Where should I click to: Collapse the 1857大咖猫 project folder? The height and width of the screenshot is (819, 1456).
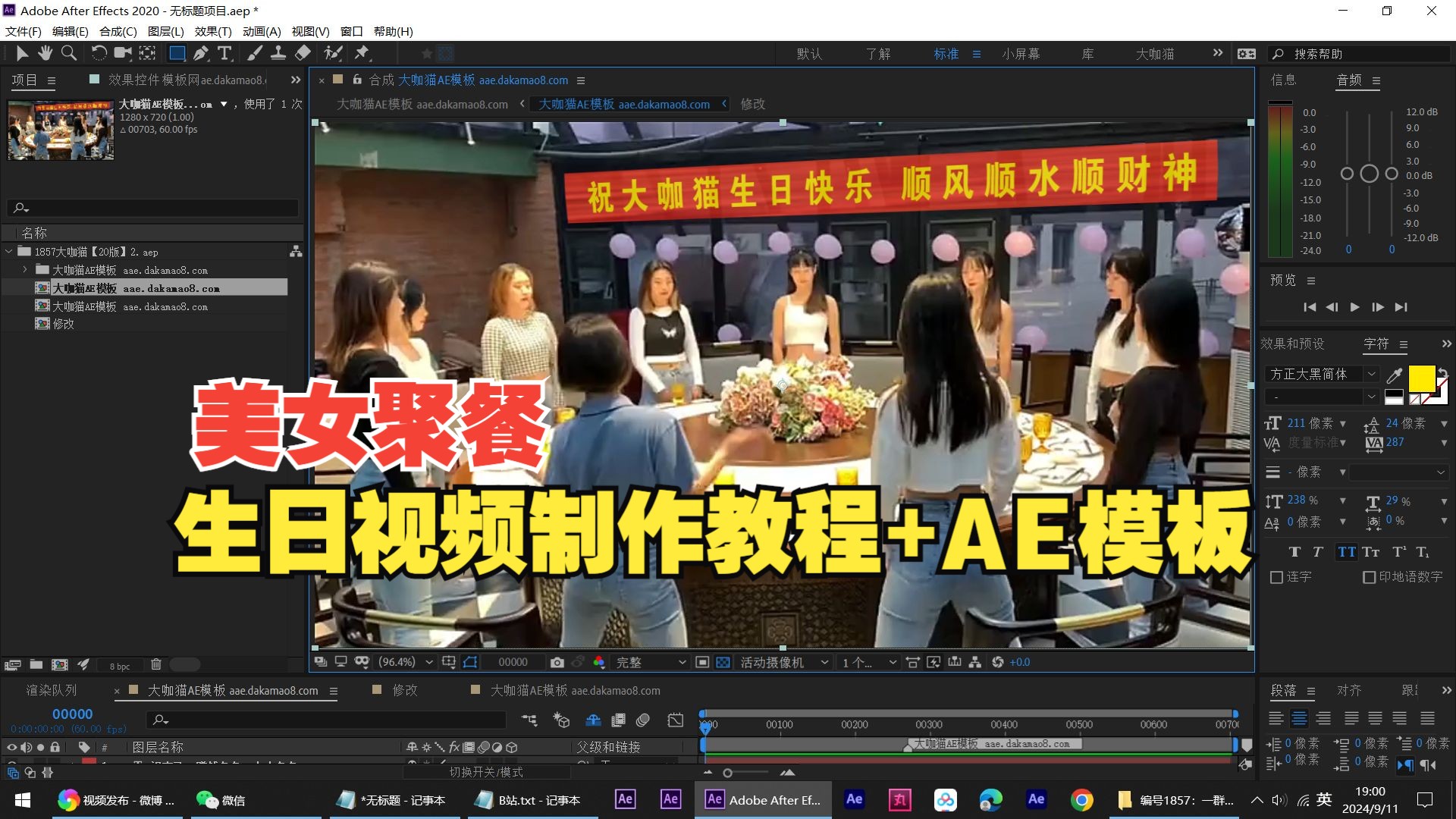coord(8,251)
